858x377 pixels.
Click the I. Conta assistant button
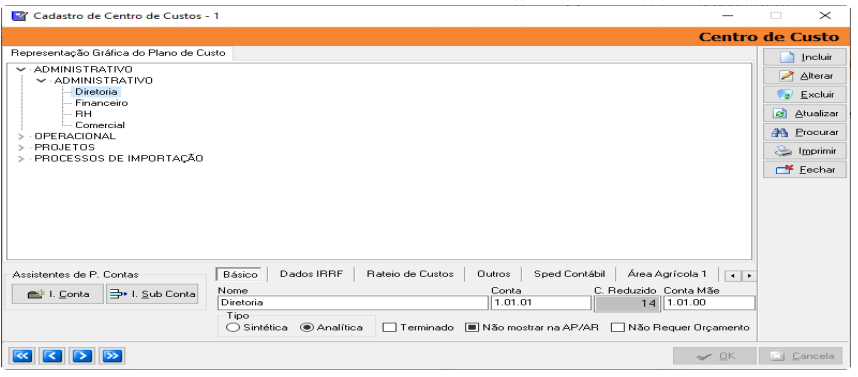[58, 294]
